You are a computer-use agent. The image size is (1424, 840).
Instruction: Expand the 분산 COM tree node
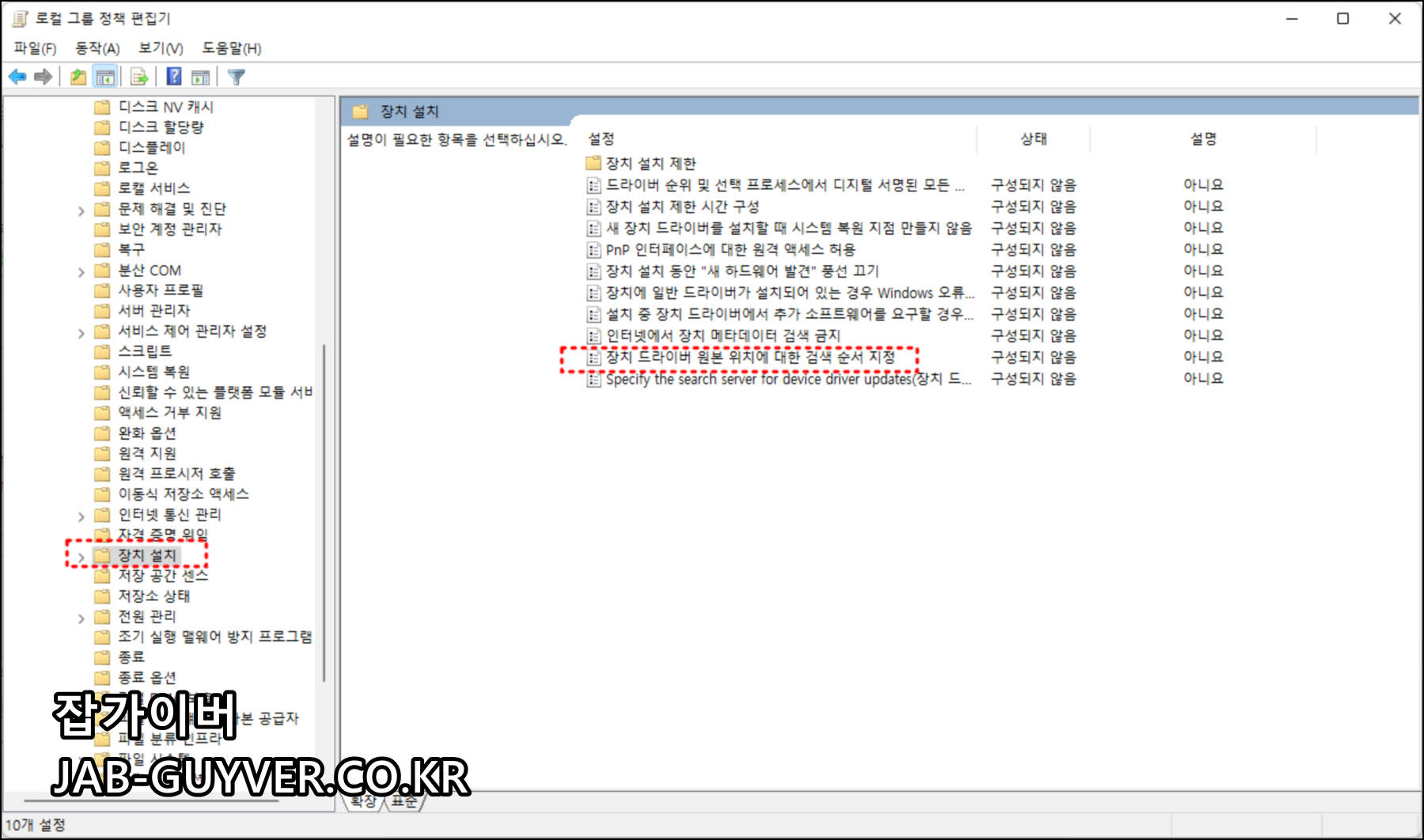(81, 270)
